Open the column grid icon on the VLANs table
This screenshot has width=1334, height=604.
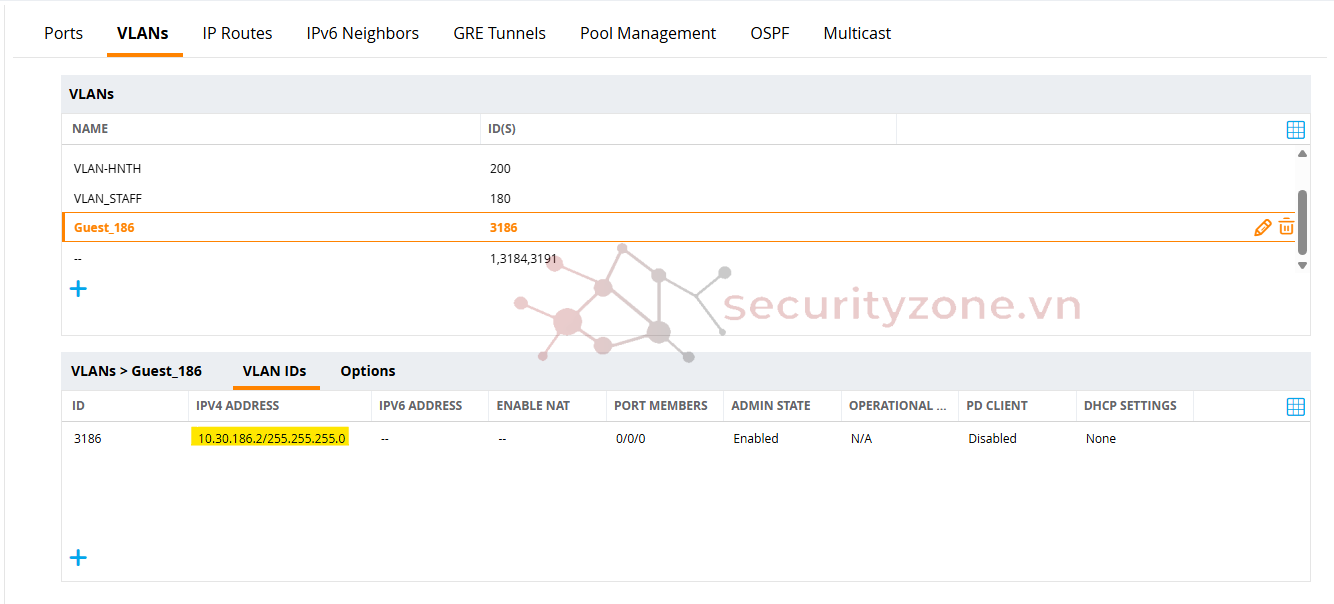point(1296,129)
